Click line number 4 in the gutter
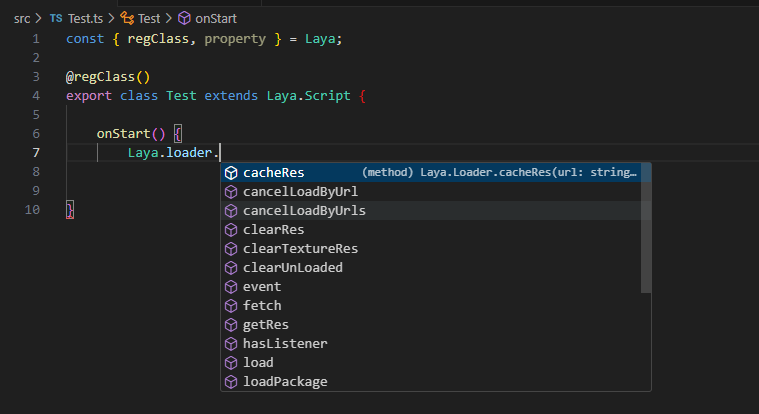759x414 pixels. 36,96
